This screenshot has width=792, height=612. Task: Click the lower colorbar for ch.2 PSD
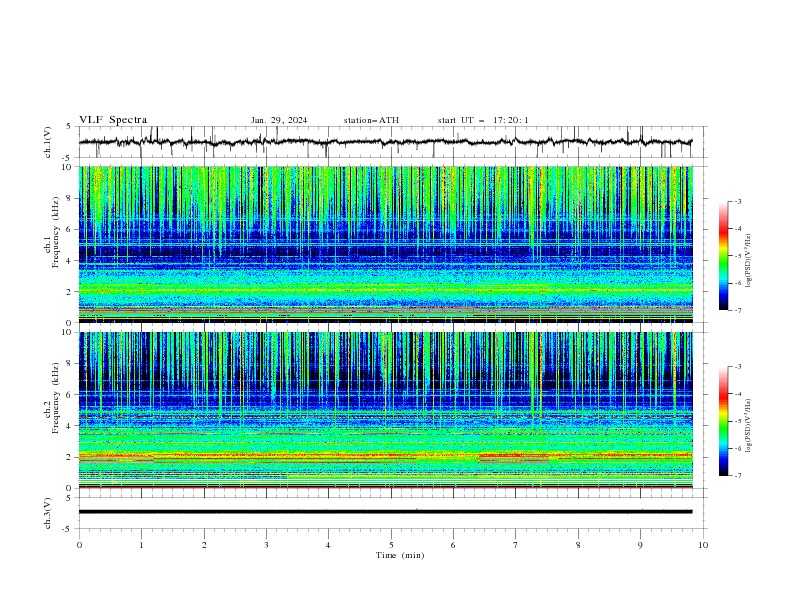tap(723, 421)
